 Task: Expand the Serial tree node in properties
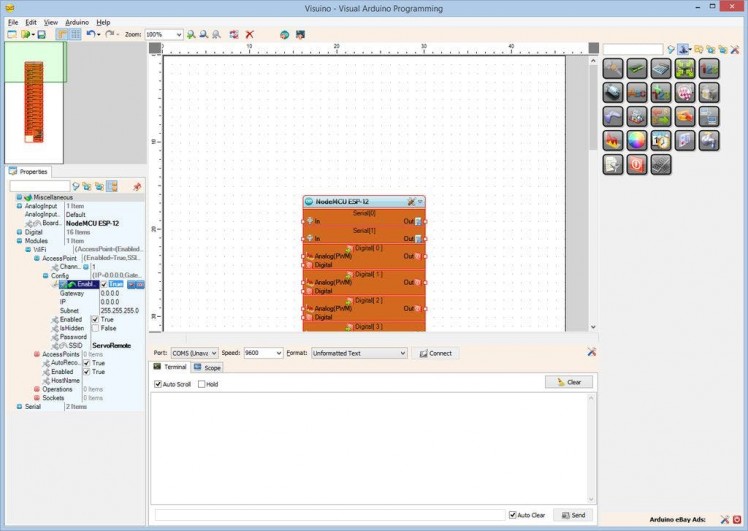tap(19, 407)
